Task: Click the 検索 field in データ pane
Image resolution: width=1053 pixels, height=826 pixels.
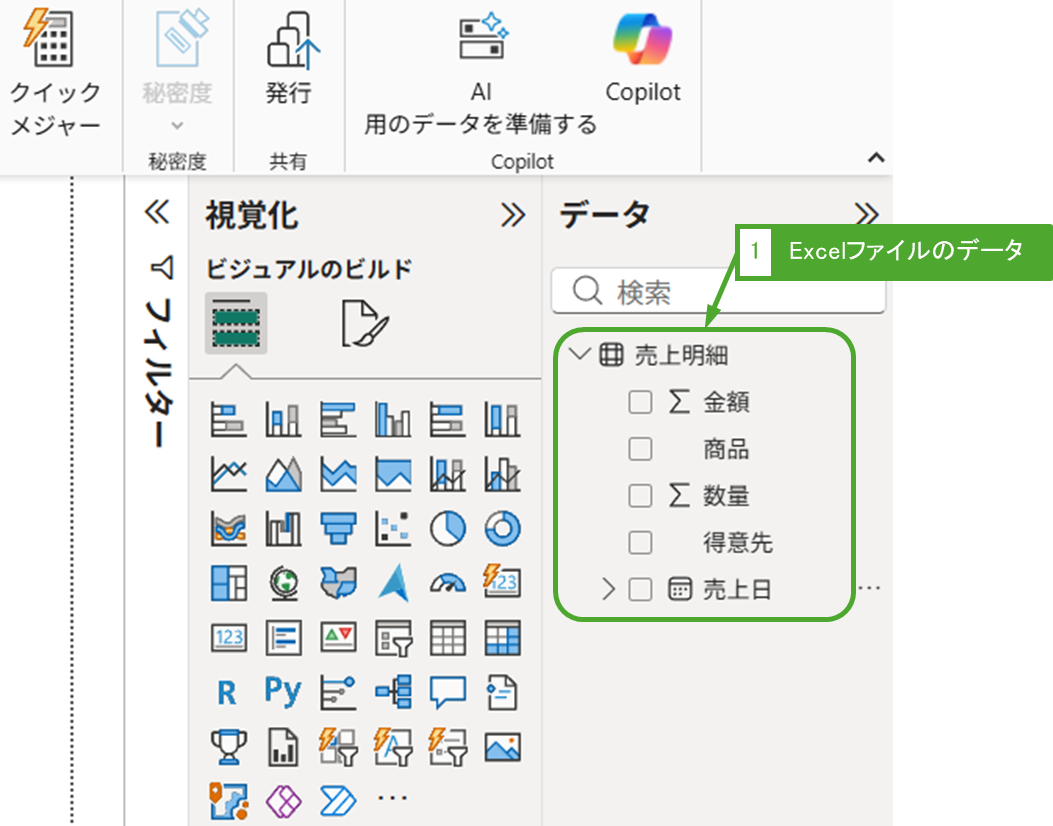Action: pyautogui.click(x=718, y=292)
